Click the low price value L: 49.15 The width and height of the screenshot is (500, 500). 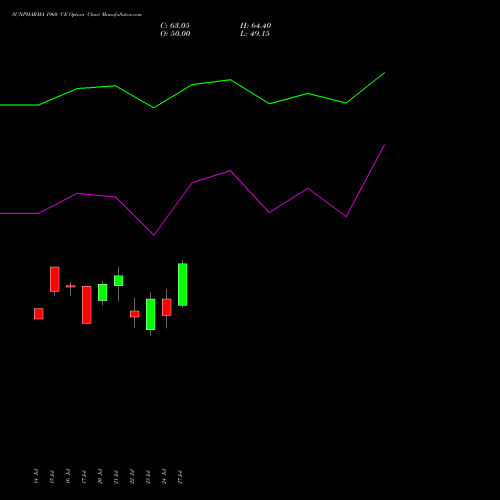[255, 34]
